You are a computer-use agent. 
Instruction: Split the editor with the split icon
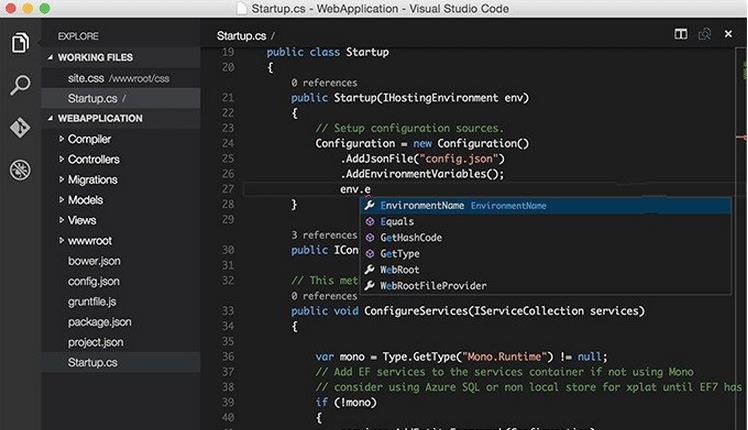pos(681,34)
